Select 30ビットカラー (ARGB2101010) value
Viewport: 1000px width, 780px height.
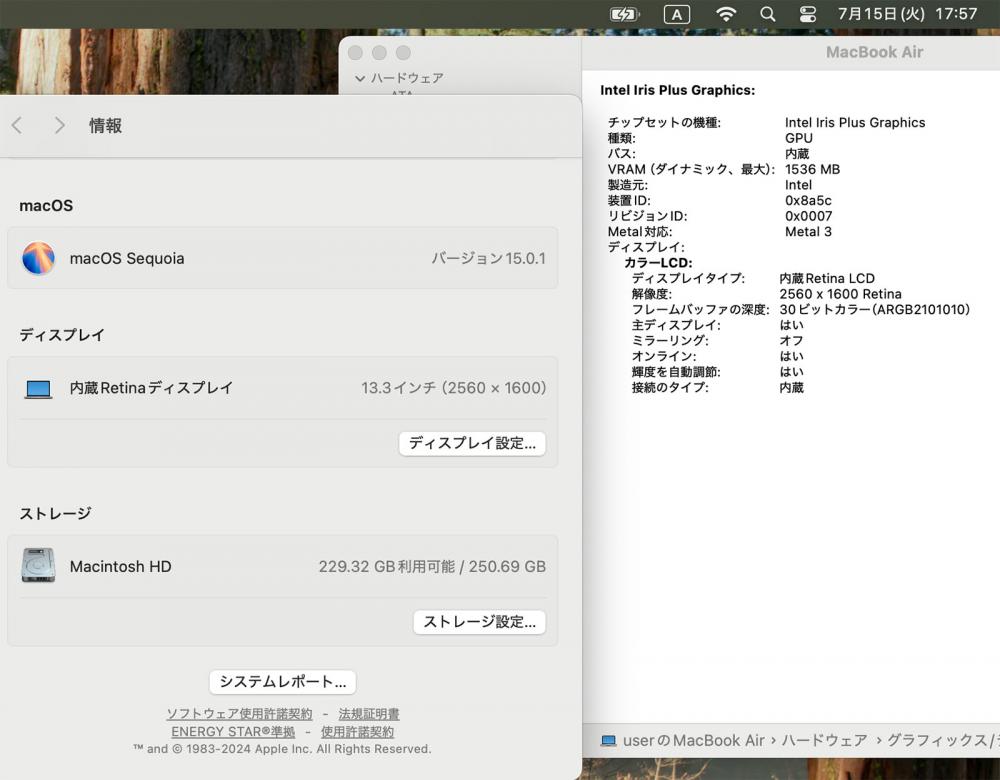tap(874, 309)
